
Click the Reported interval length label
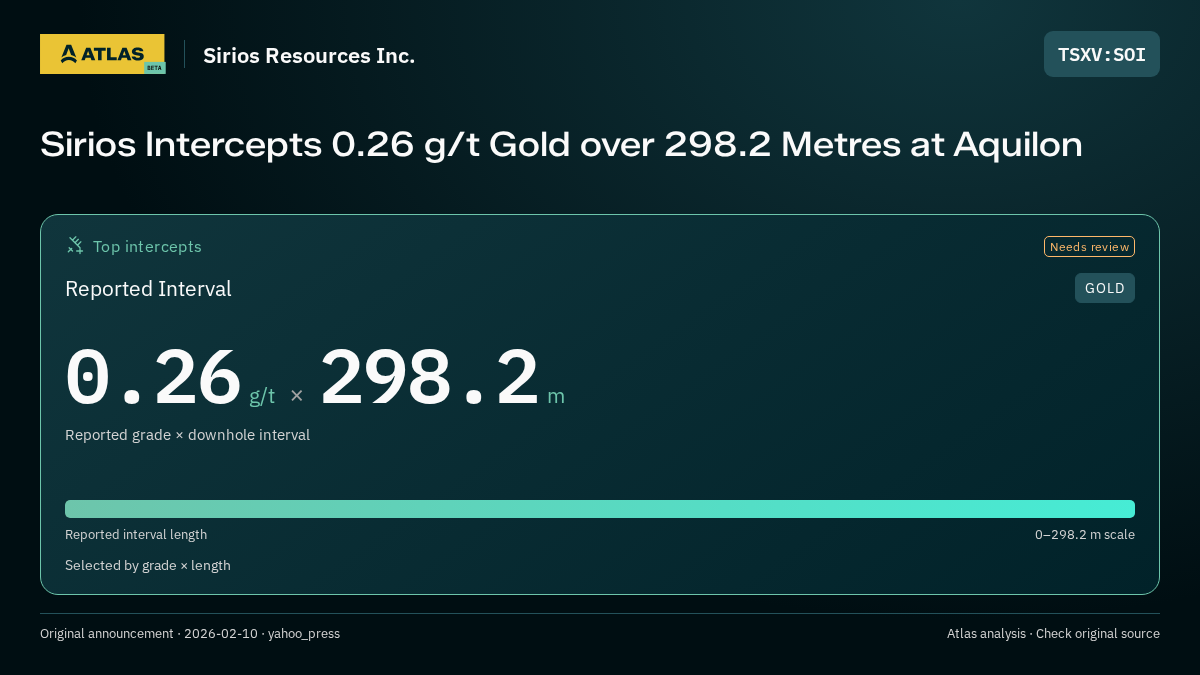[136, 535]
